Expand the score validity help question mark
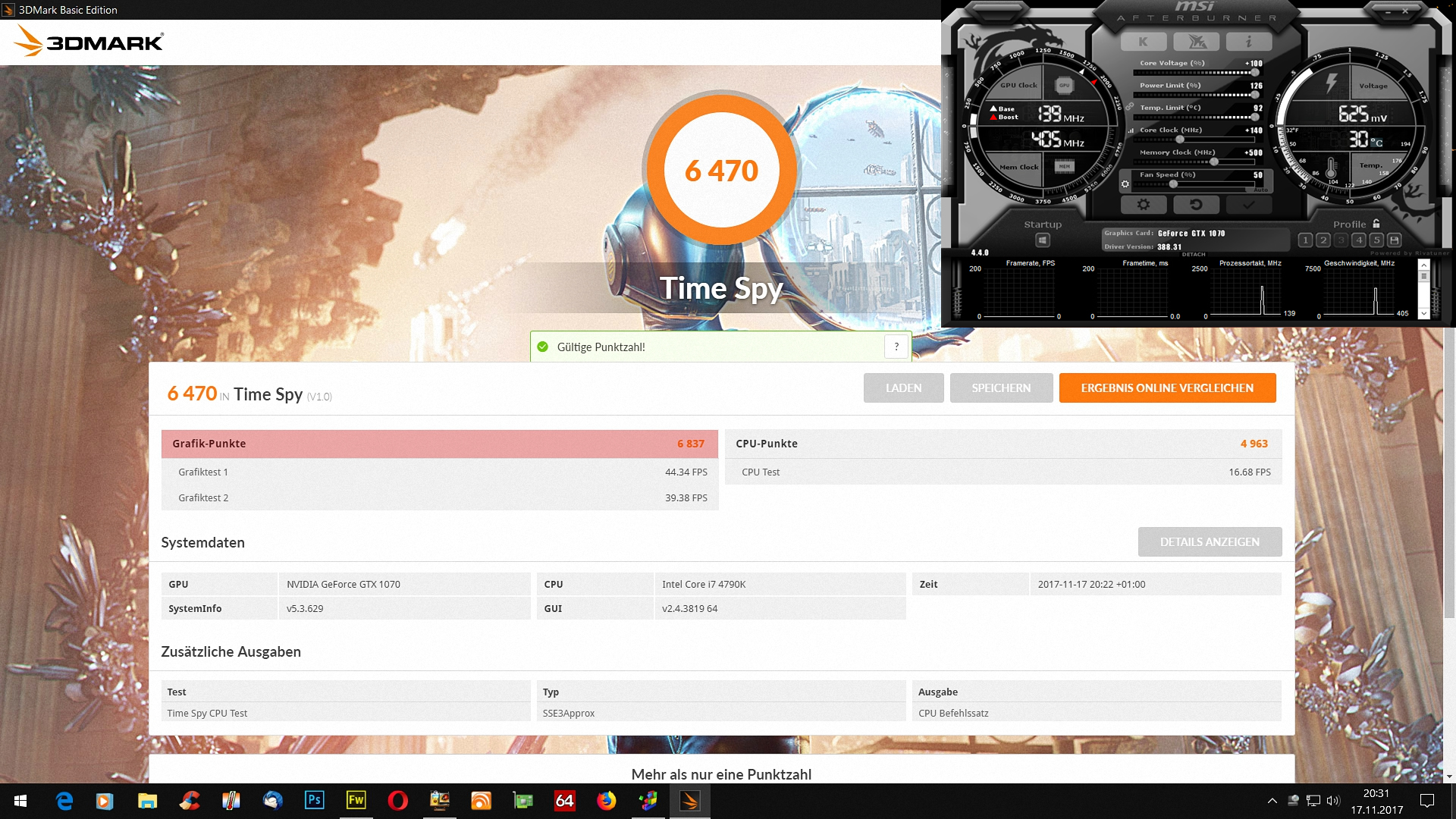Screen dimensions: 1456x819 [x=896, y=347]
